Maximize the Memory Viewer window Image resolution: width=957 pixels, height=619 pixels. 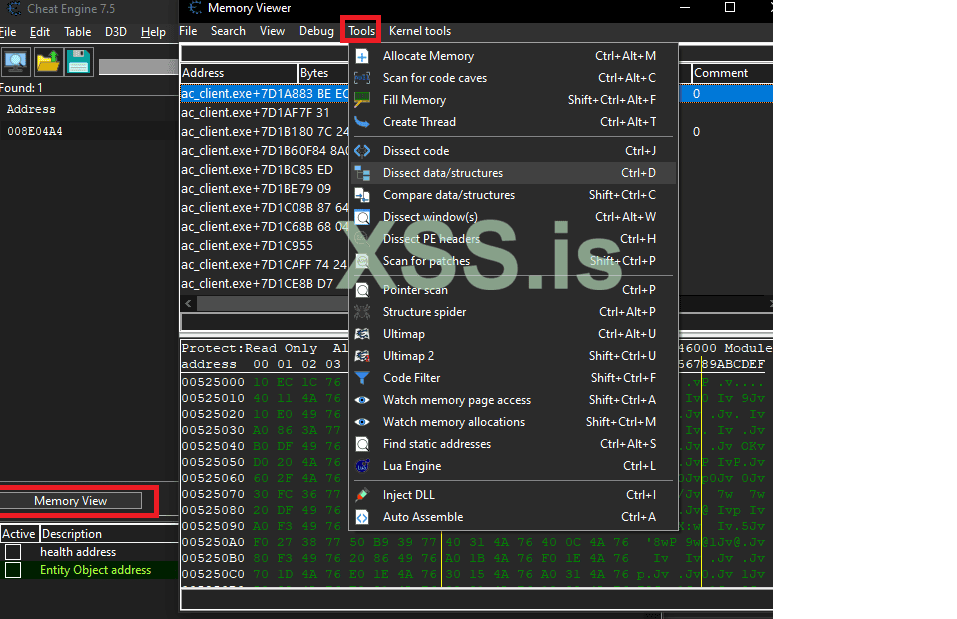coord(730,7)
